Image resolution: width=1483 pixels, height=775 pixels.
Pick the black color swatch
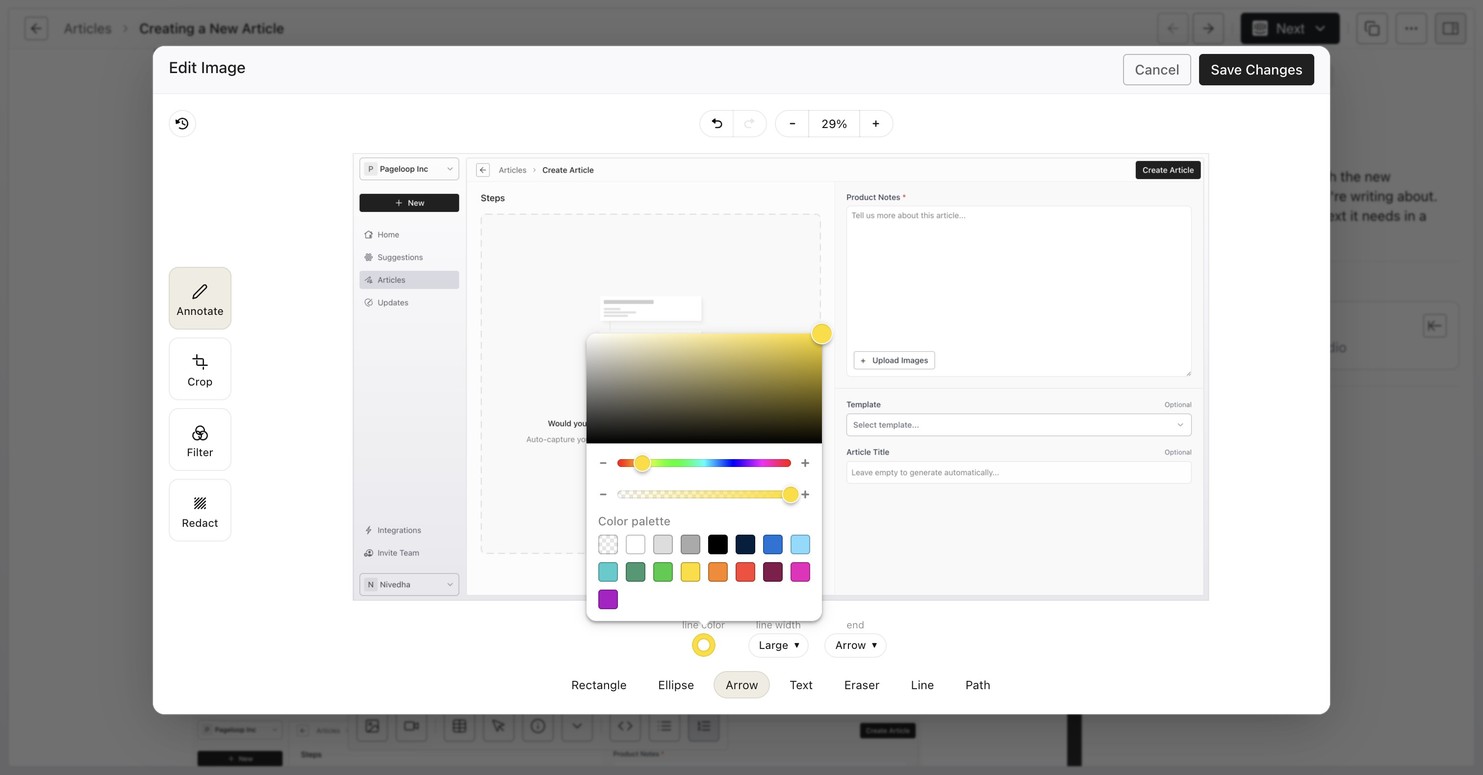(x=718, y=544)
